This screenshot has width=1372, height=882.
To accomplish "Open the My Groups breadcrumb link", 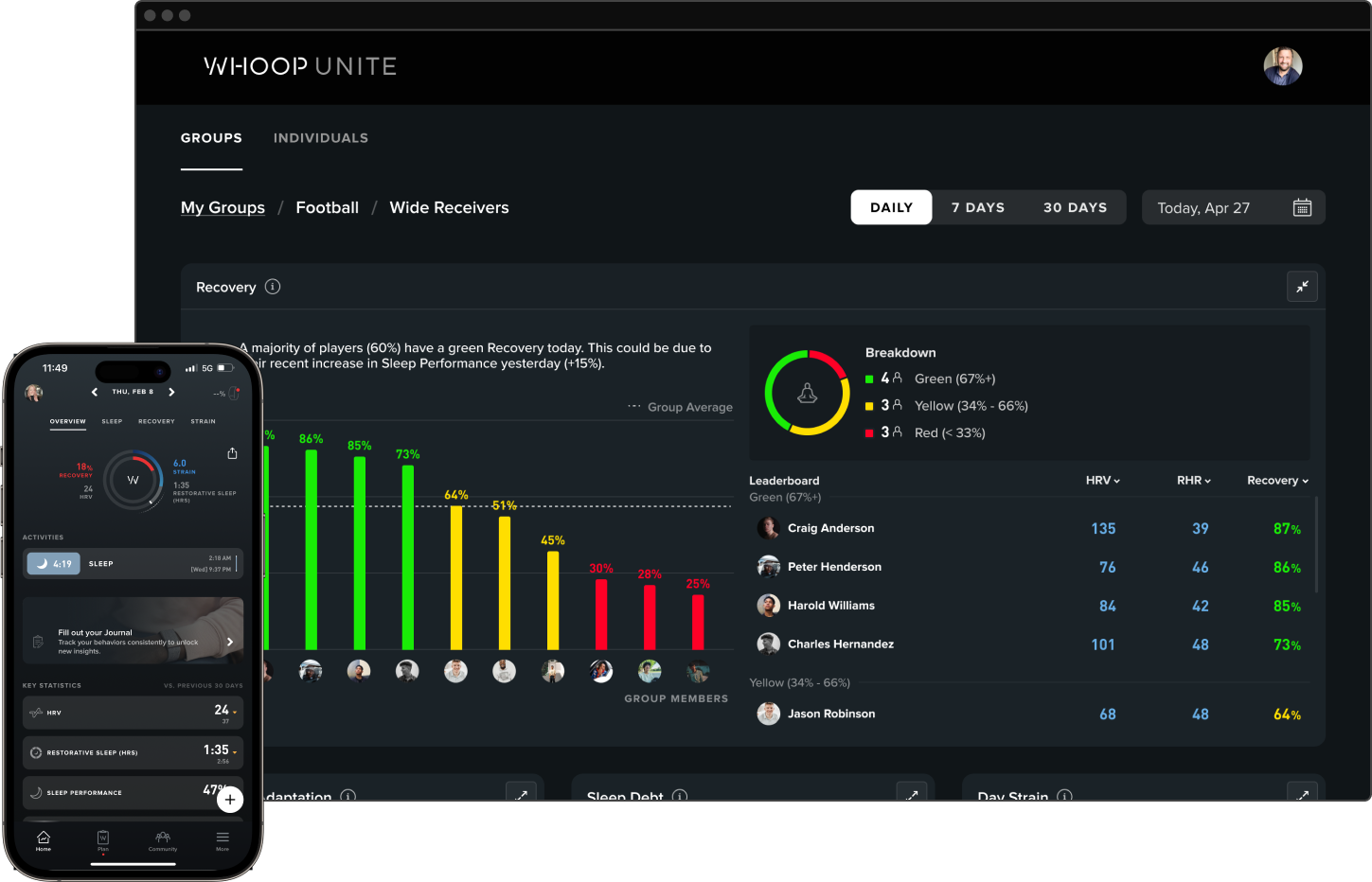I will tap(223, 207).
